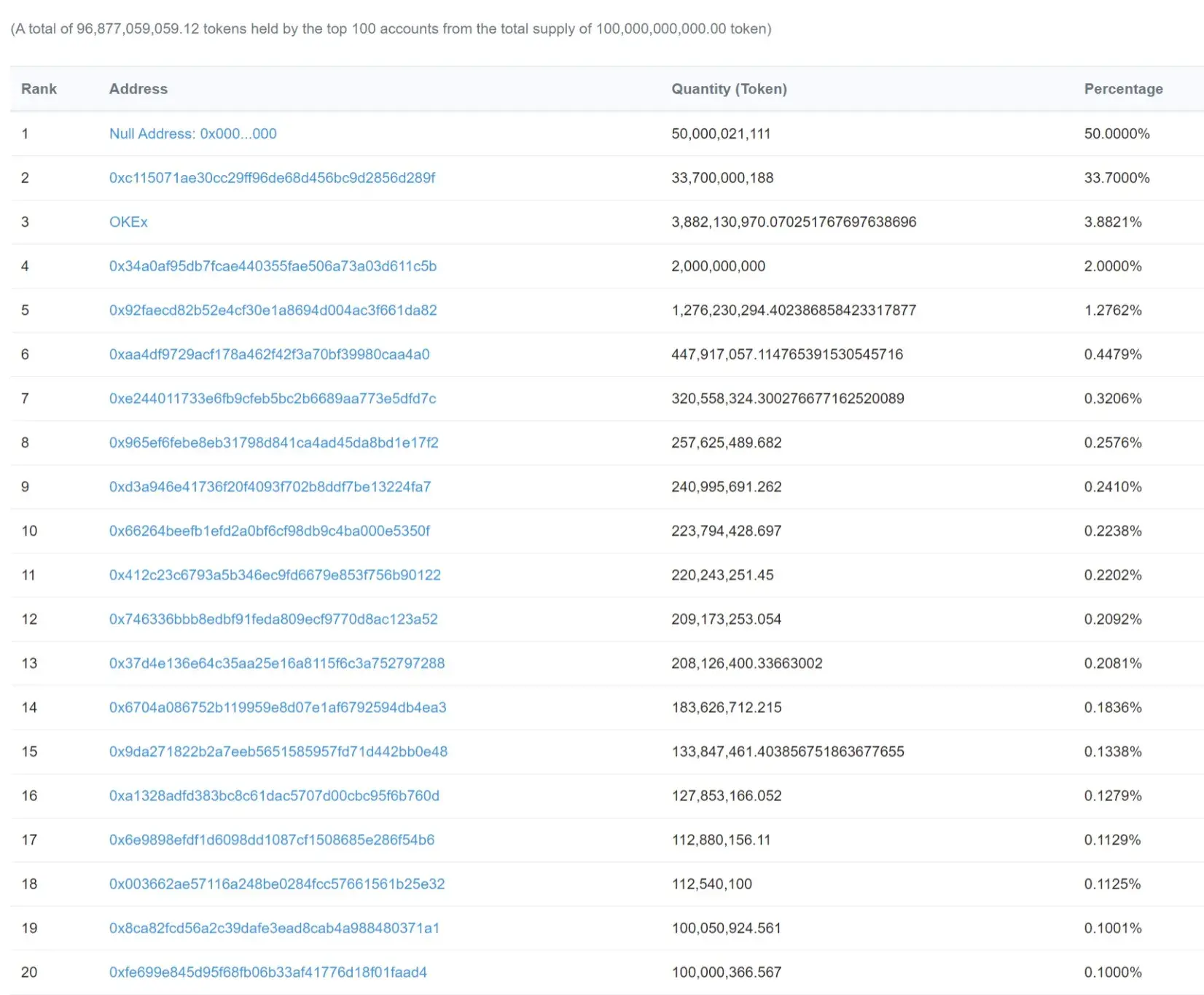This screenshot has width=1204, height=995.
Task: Click the 0.2202% percentage value
Action: click(x=1113, y=574)
